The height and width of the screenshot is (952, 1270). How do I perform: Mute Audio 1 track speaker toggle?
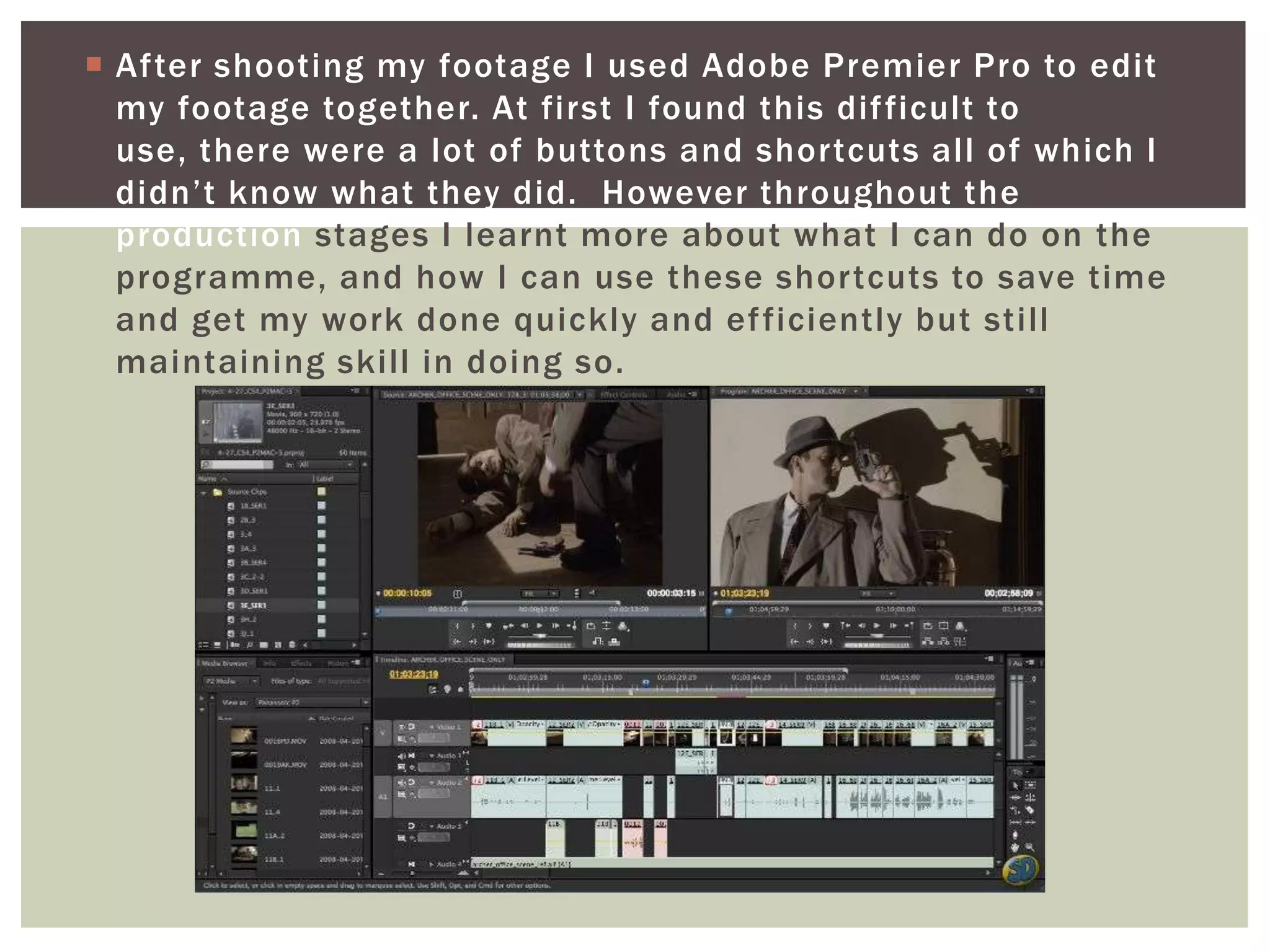coord(402,756)
